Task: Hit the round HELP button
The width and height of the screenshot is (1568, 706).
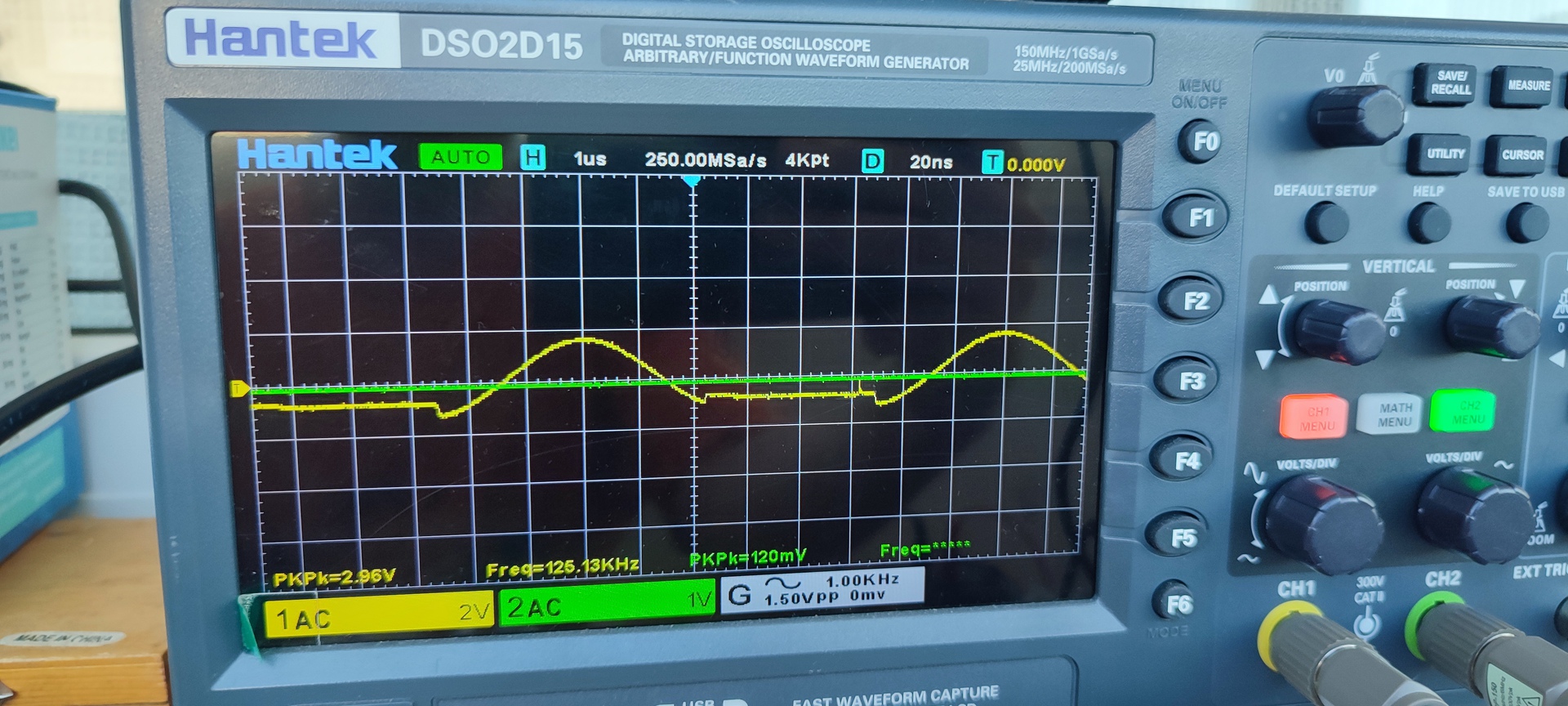Action: (1430, 222)
